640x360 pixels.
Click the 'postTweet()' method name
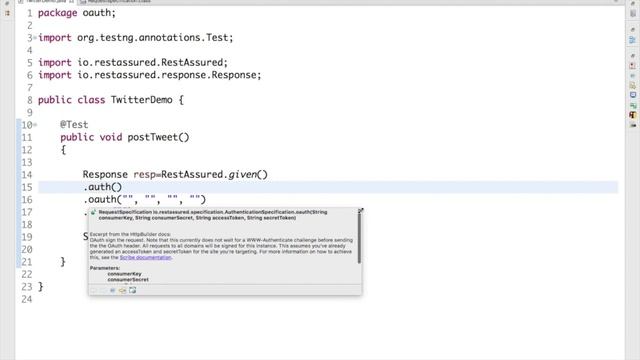pos(158,138)
